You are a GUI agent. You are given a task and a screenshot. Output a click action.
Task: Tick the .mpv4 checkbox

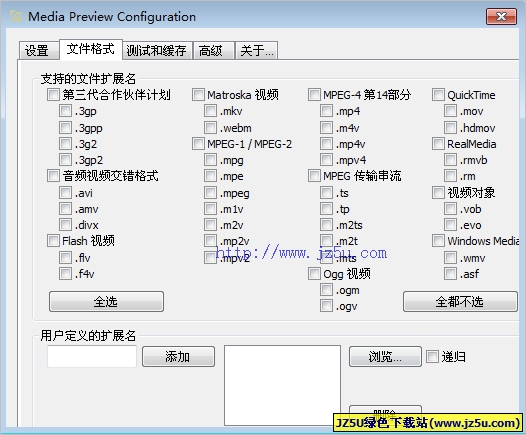(326, 160)
